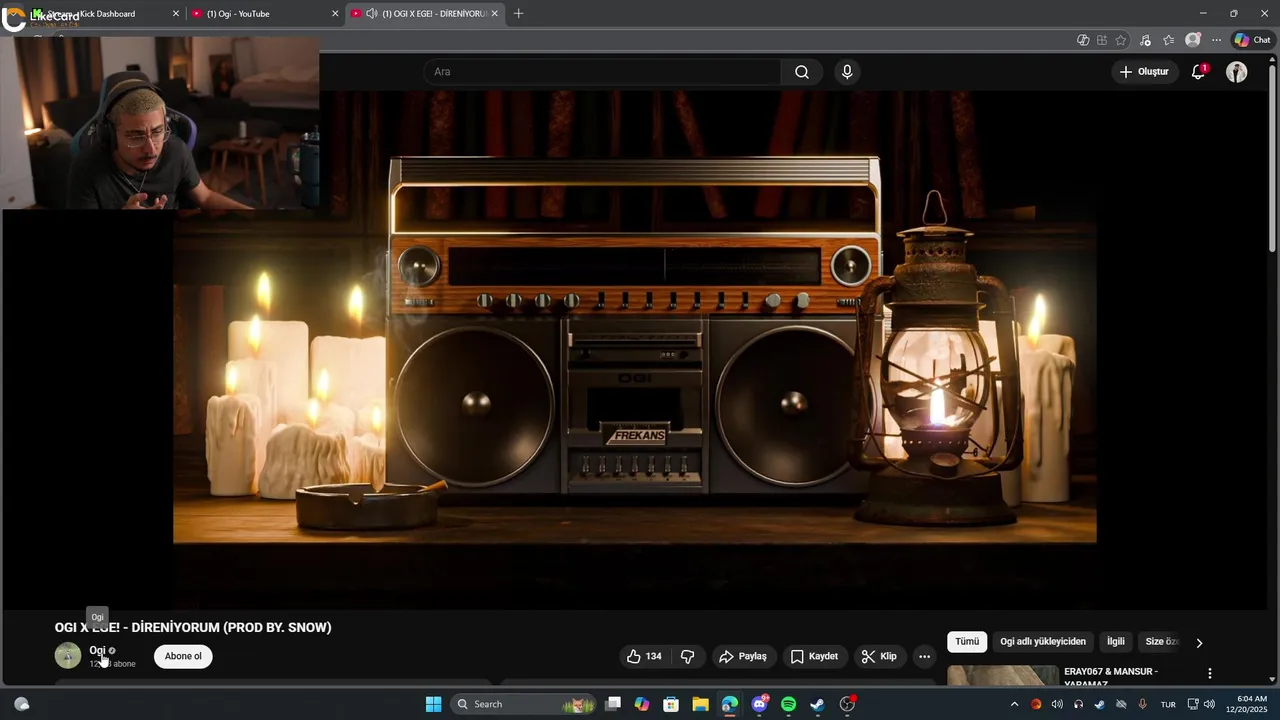Open Discord from the taskbar
1280x720 pixels.
pyautogui.click(x=759, y=704)
